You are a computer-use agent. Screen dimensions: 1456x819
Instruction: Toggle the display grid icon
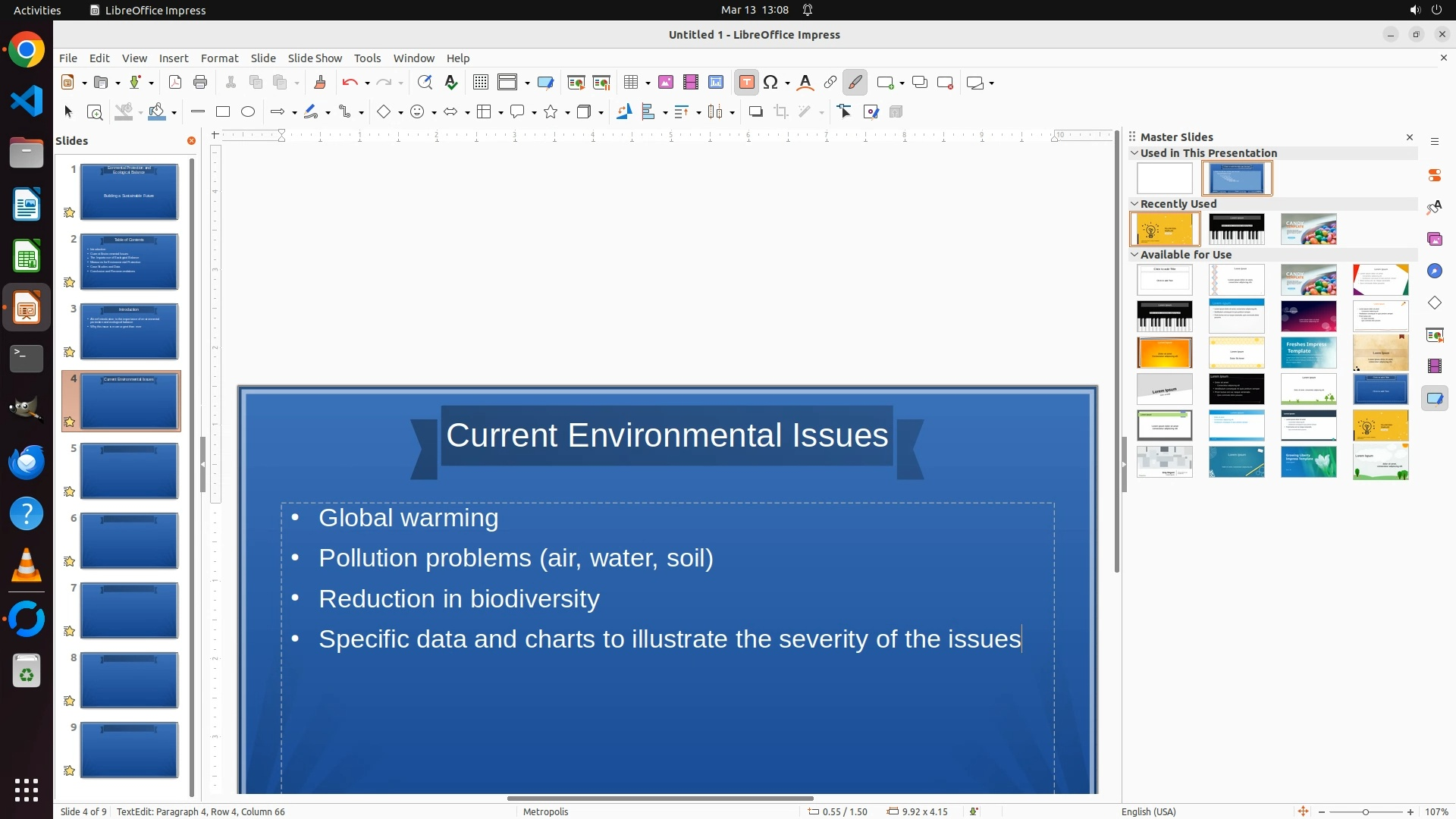click(481, 83)
